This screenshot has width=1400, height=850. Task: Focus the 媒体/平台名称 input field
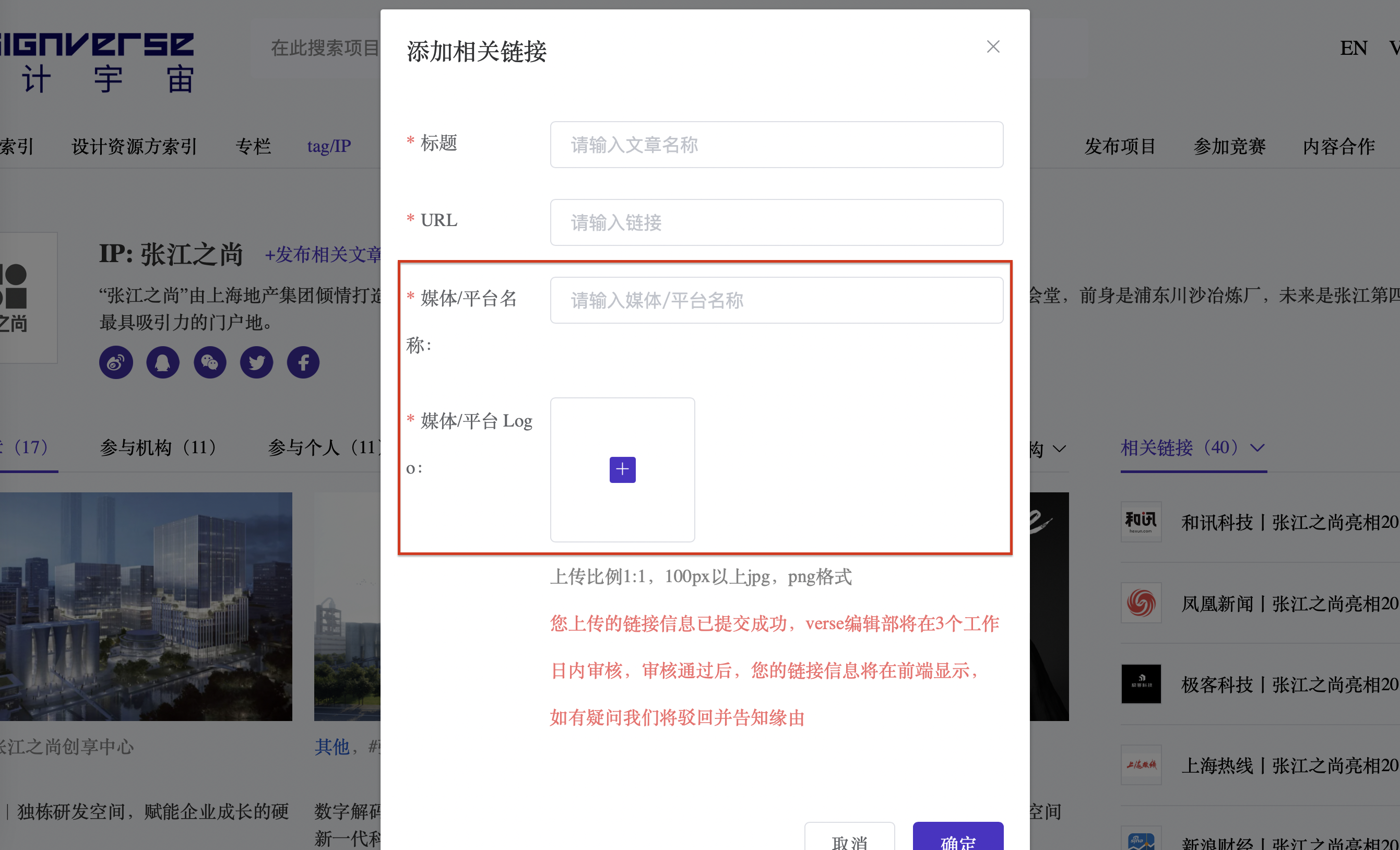tap(776, 300)
